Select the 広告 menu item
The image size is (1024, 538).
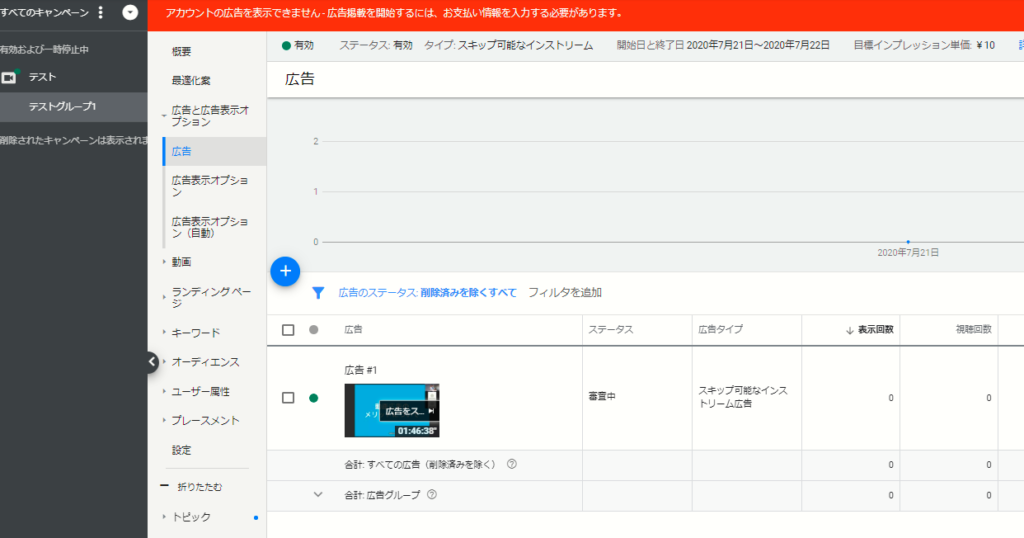tap(214, 151)
